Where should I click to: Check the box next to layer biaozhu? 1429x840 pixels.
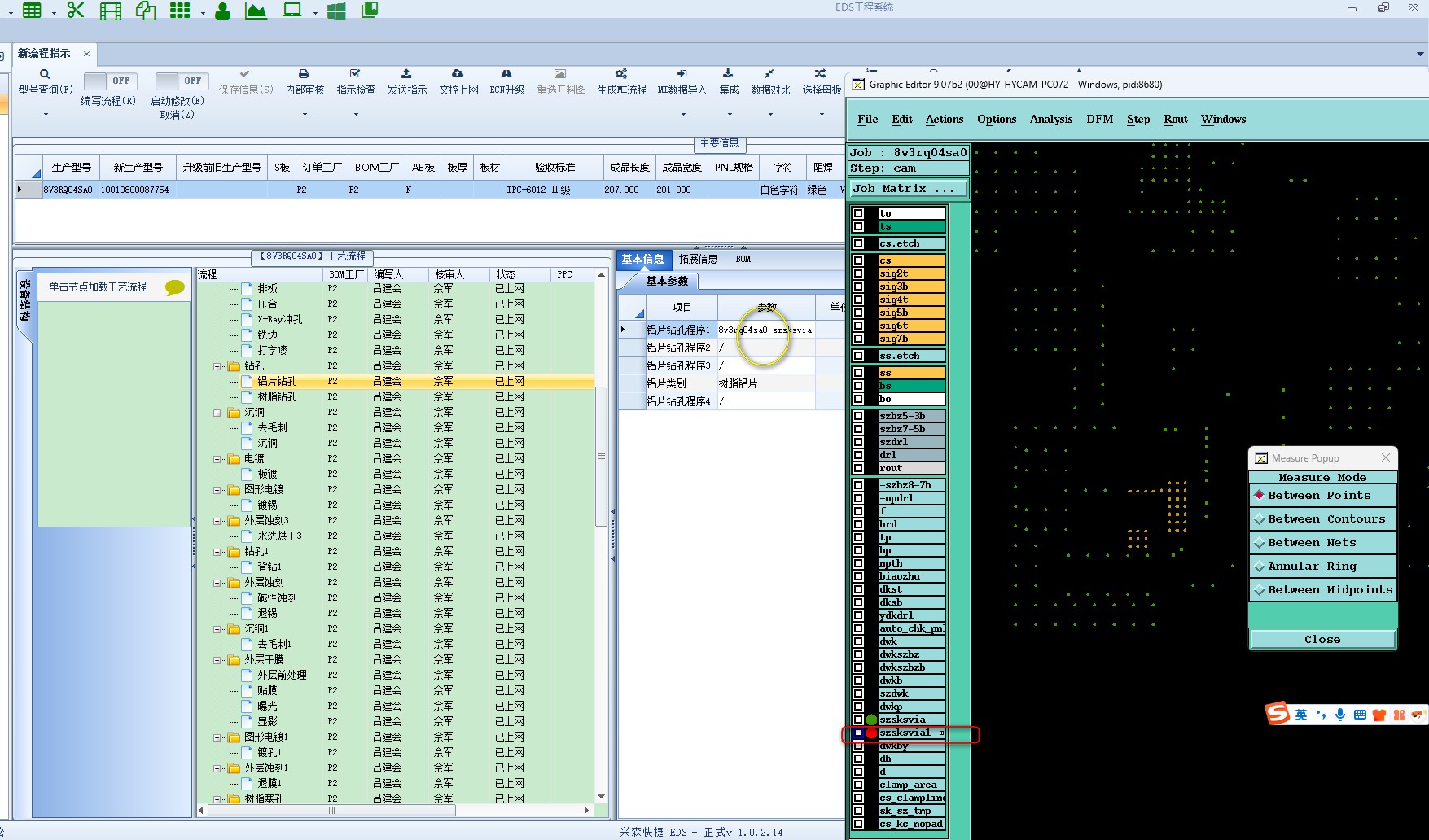pos(858,576)
